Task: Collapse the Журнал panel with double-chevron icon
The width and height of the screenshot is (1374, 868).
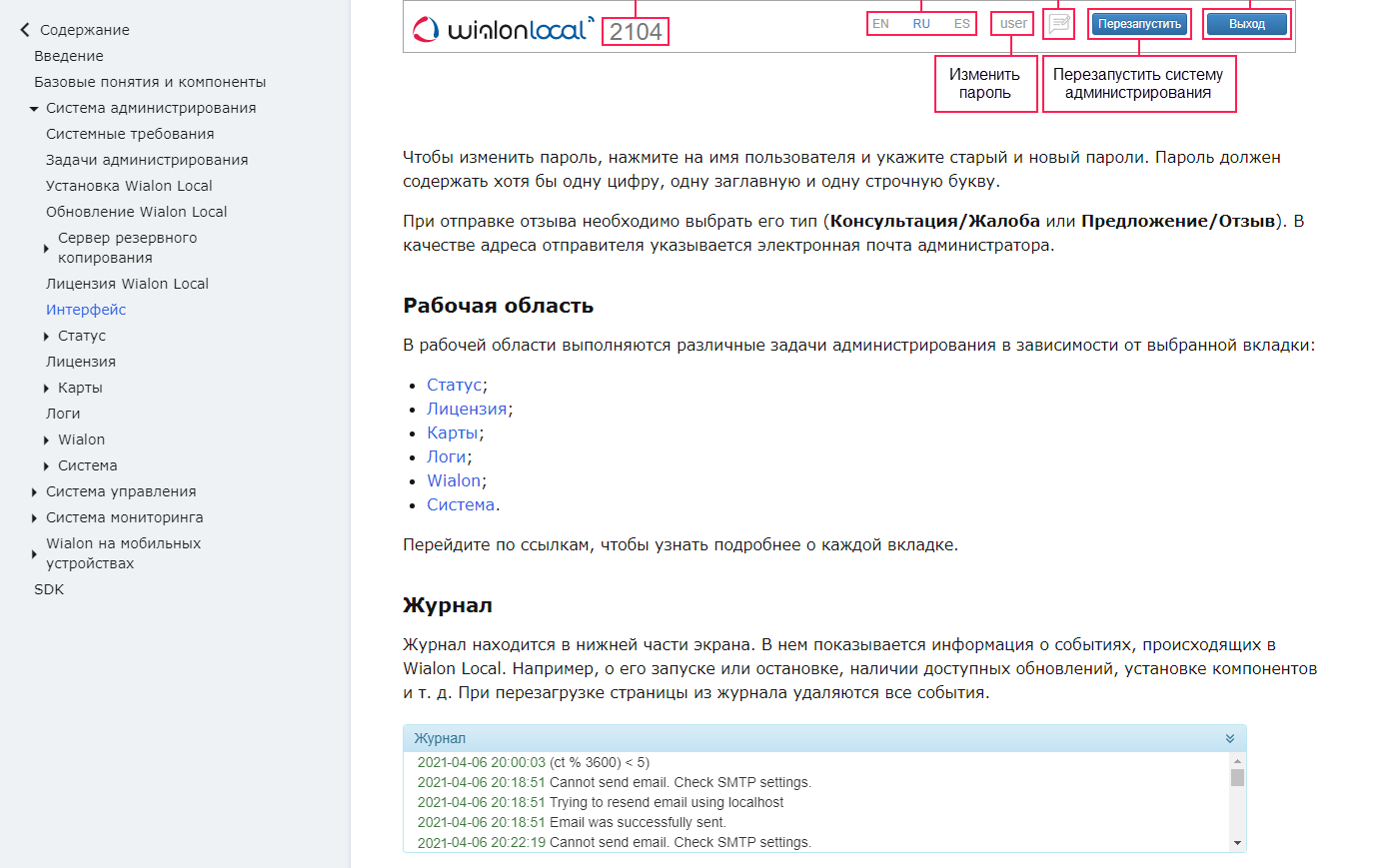Action: [x=1229, y=738]
